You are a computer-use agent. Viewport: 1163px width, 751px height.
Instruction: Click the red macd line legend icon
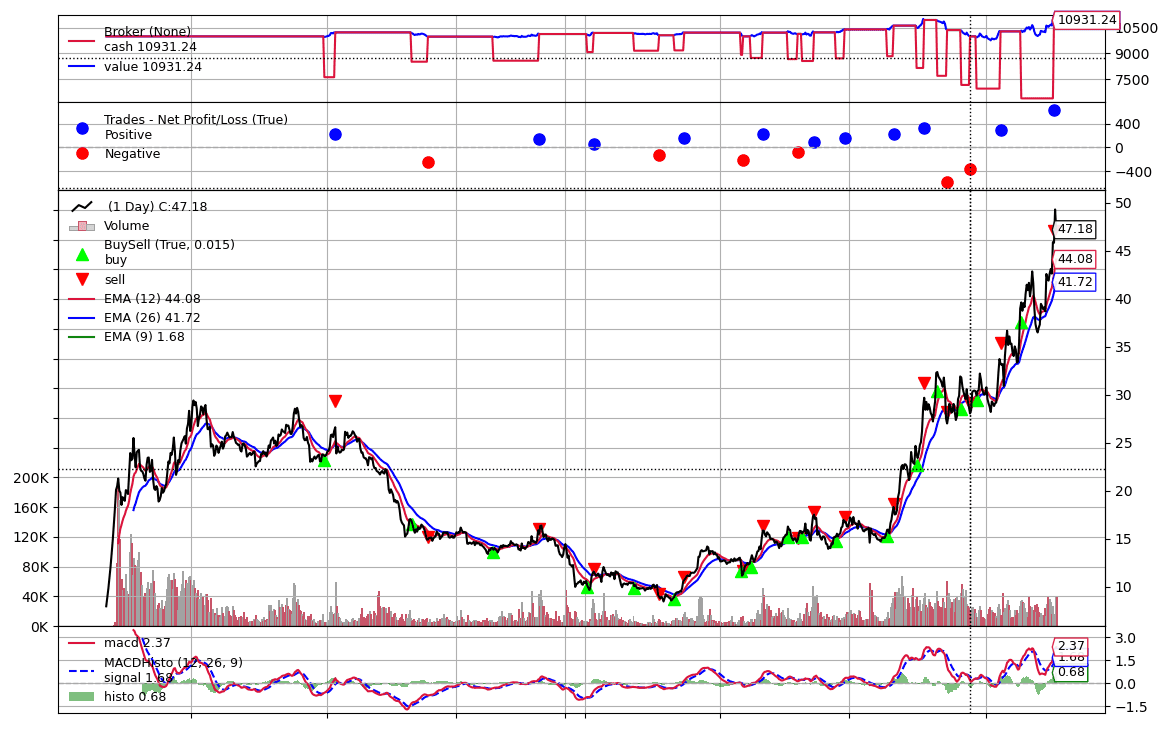click(x=82, y=643)
